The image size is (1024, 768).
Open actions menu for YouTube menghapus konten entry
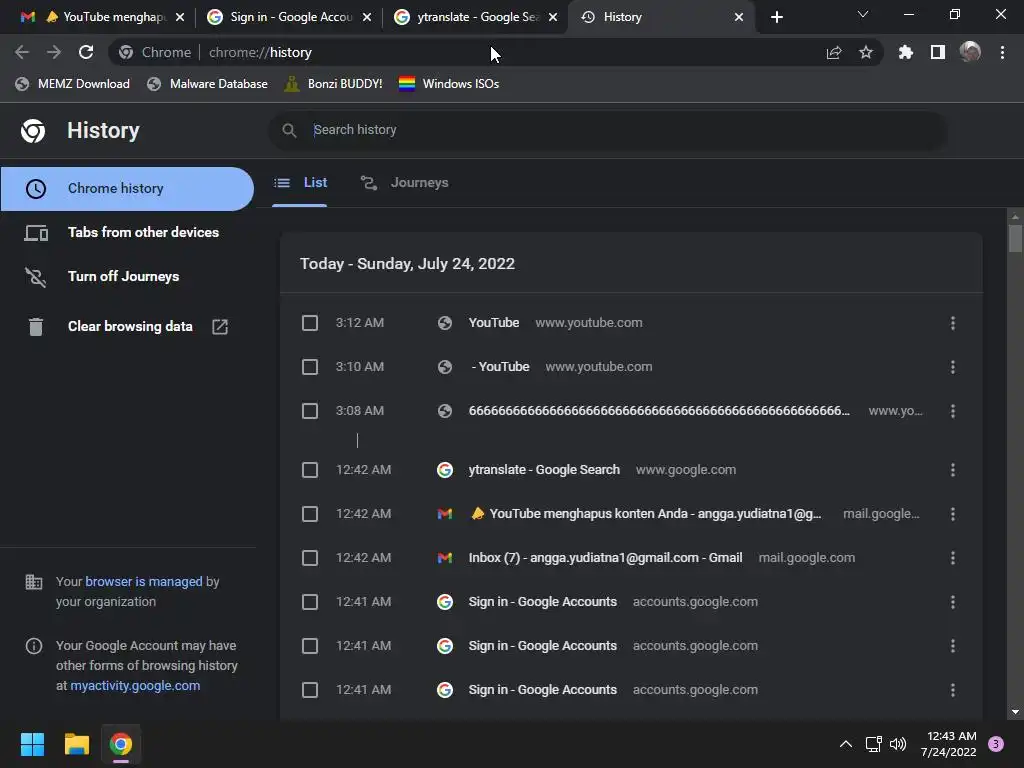click(x=953, y=514)
